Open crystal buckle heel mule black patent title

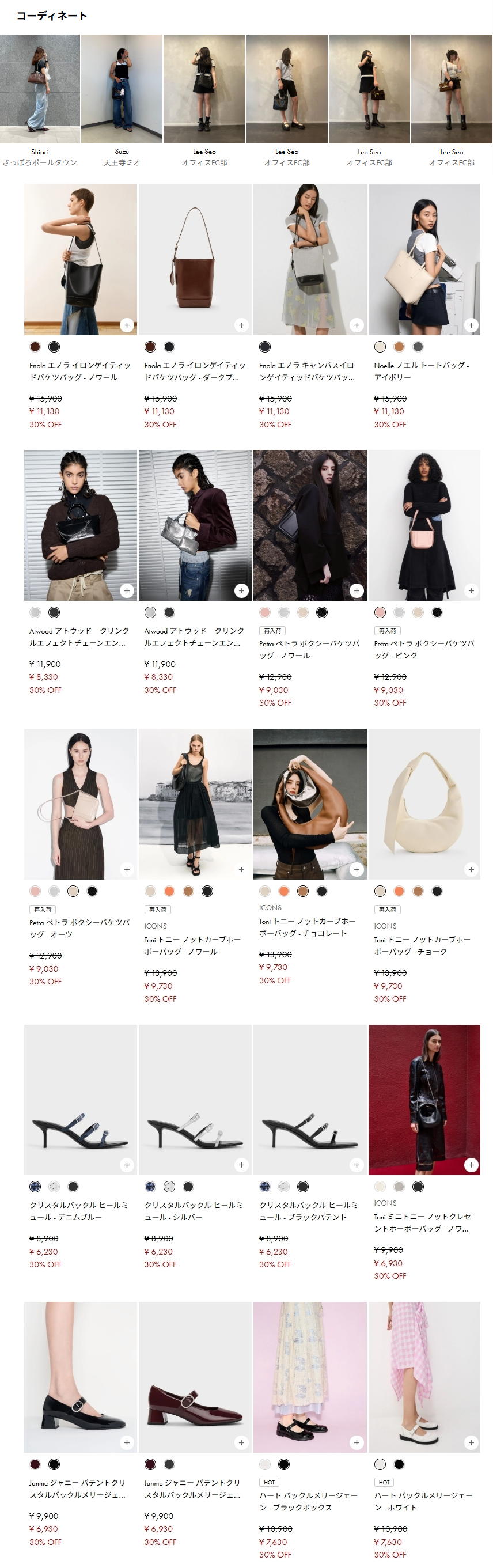point(308,1211)
